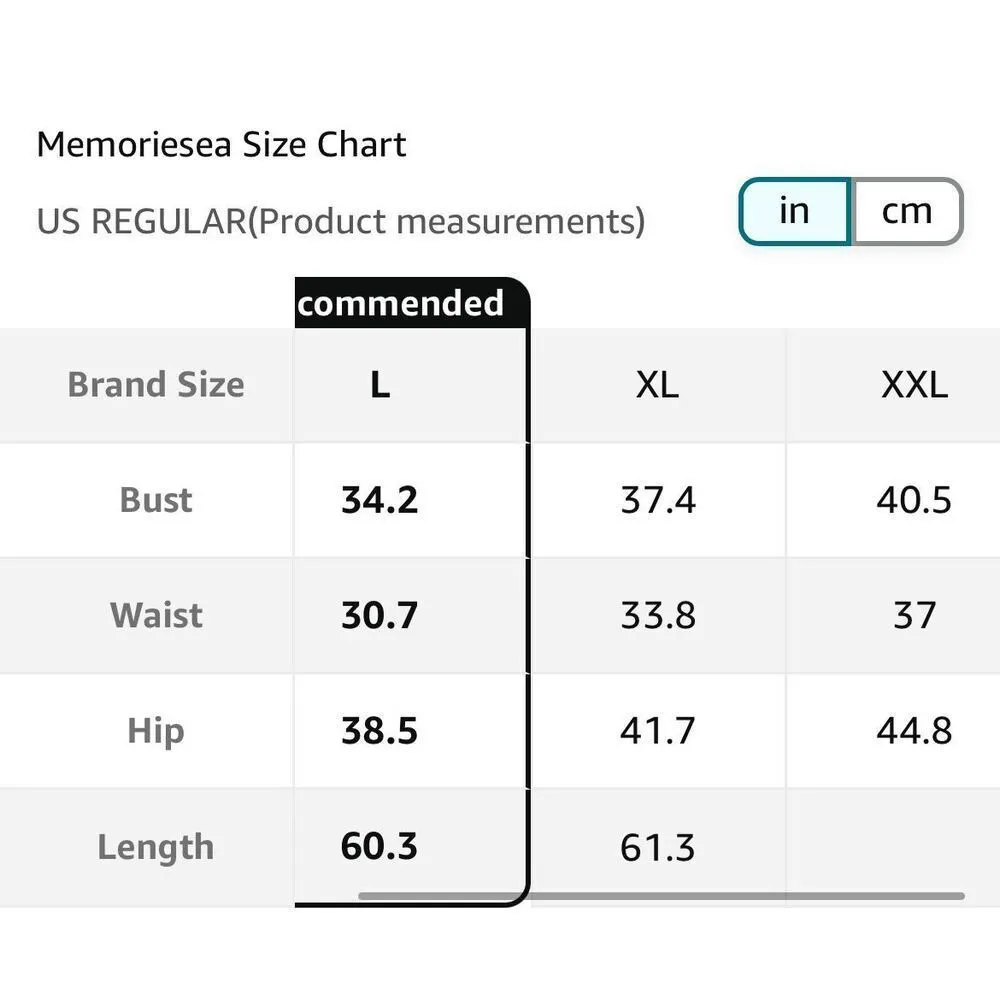The height and width of the screenshot is (1000, 1000).
Task: Select the L size column header
Action: (x=380, y=385)
